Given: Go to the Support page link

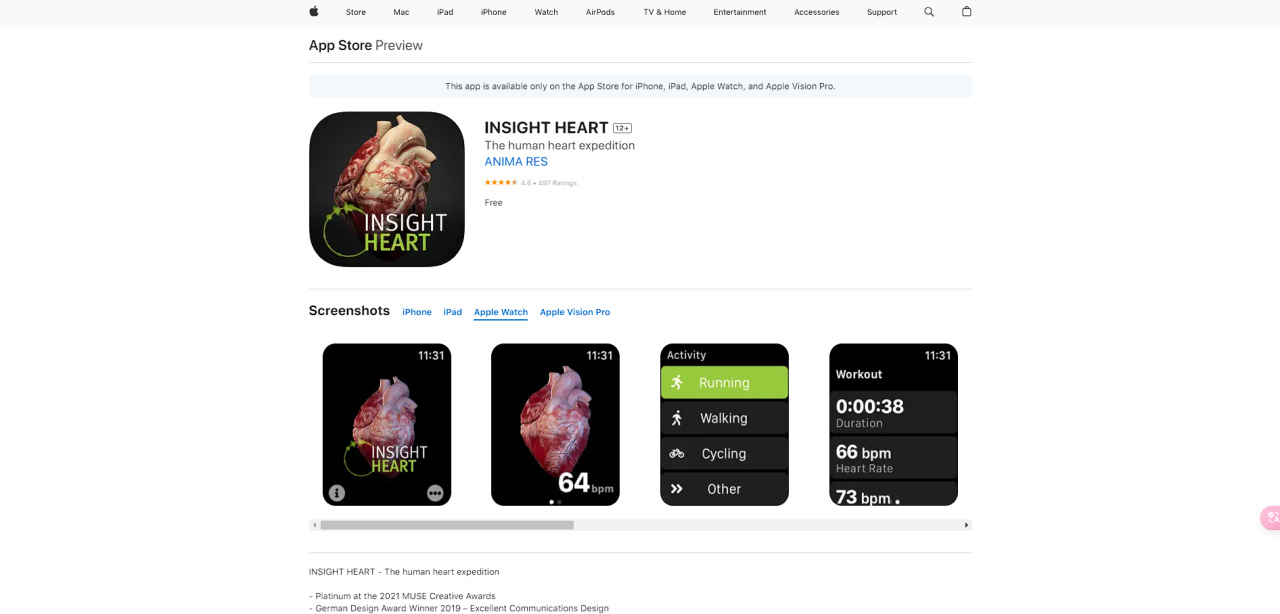Looking at the screenshot, I should 882,12.
